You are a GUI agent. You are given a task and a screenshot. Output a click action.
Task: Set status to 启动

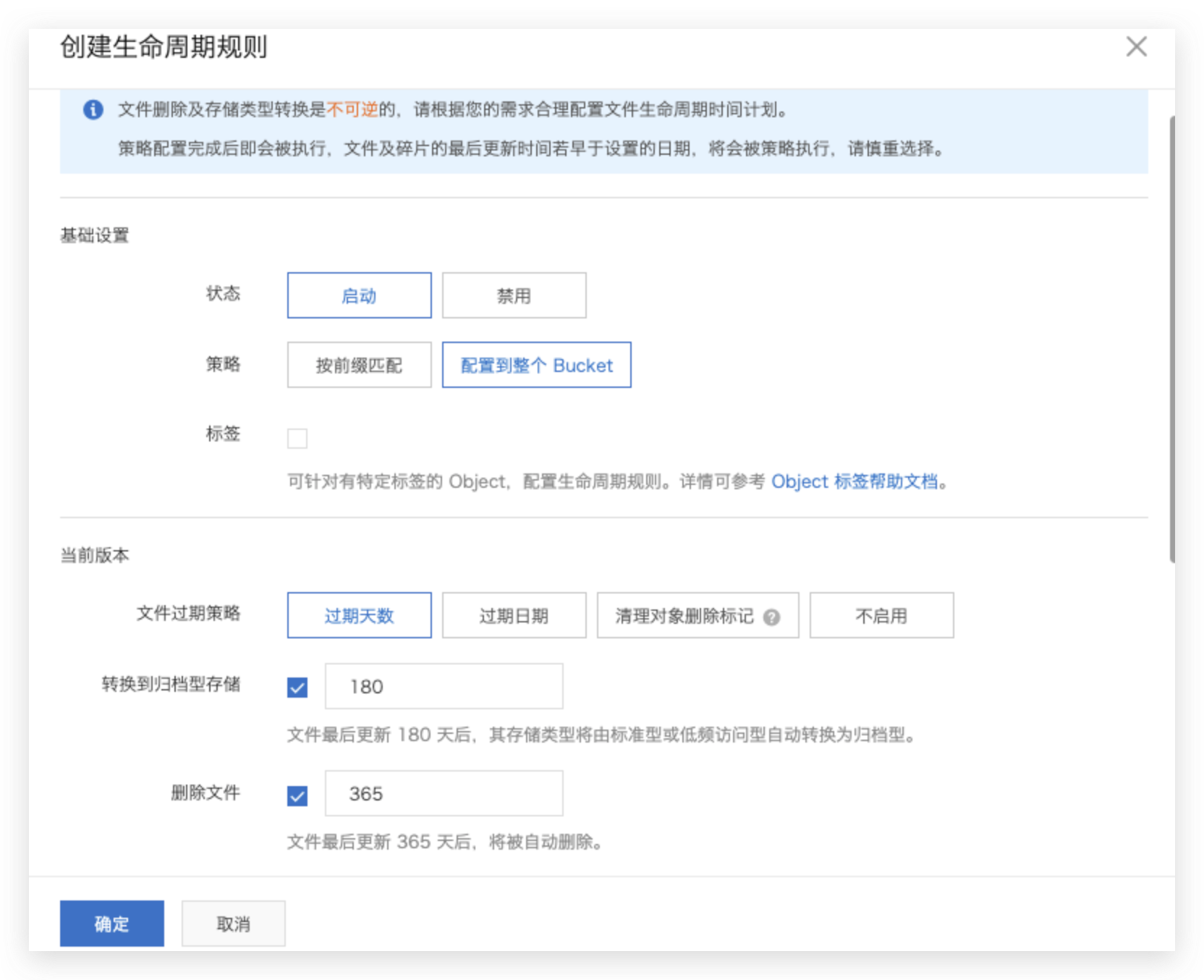tap(359, 295)
